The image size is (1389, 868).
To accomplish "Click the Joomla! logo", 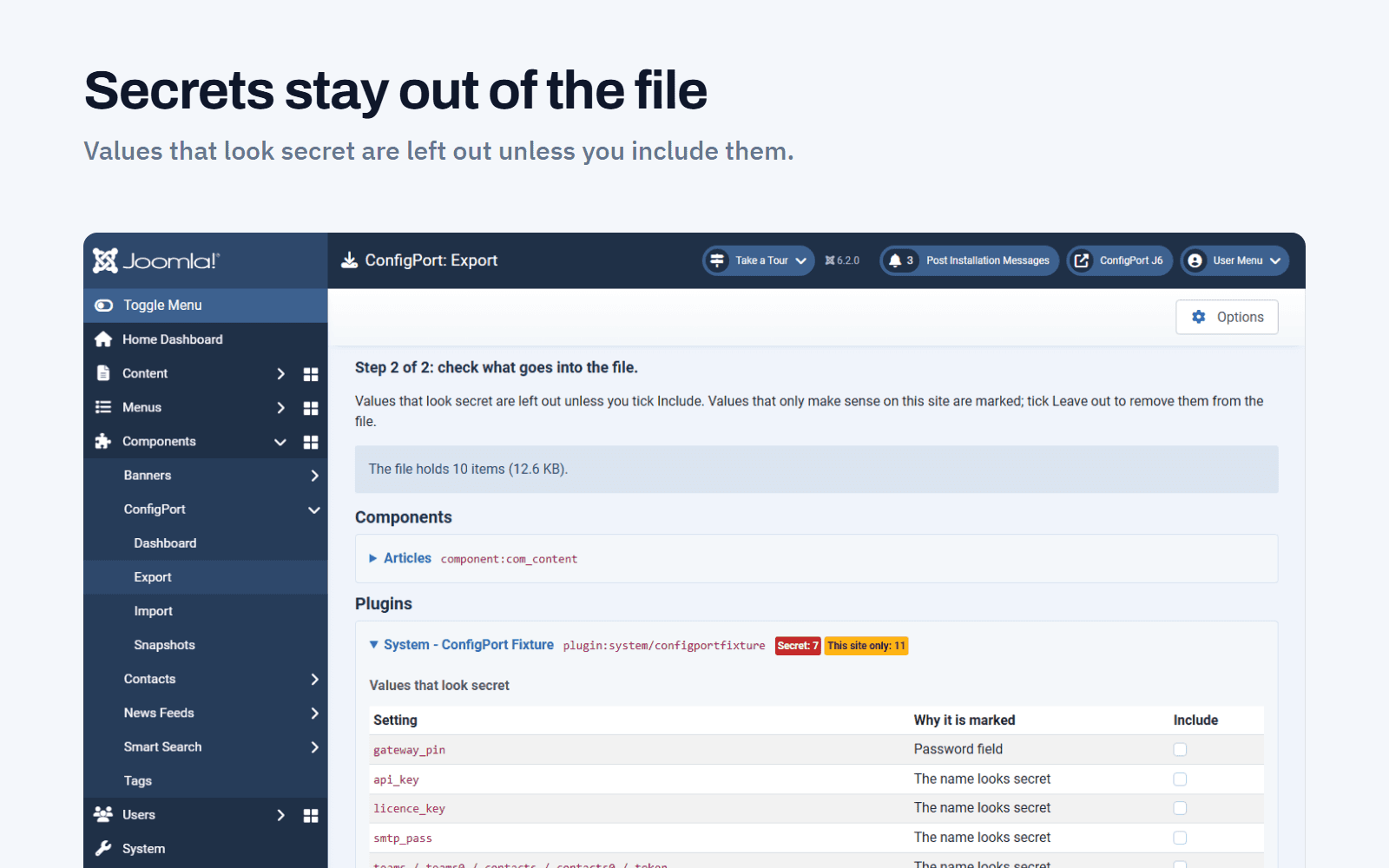I will 156,260.
